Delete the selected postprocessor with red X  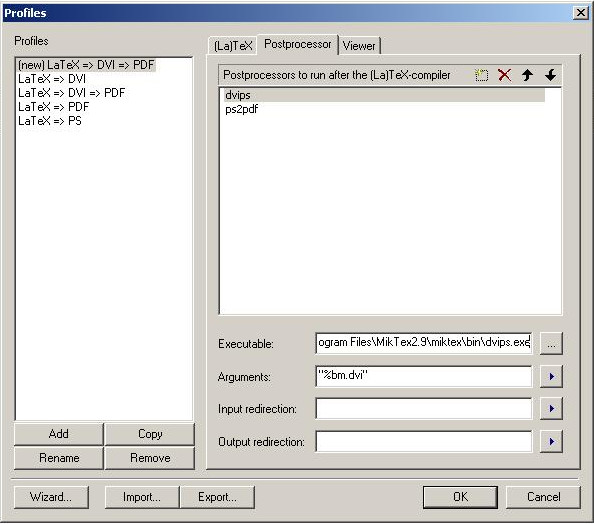pyautogui.click(x=504, y=75)
